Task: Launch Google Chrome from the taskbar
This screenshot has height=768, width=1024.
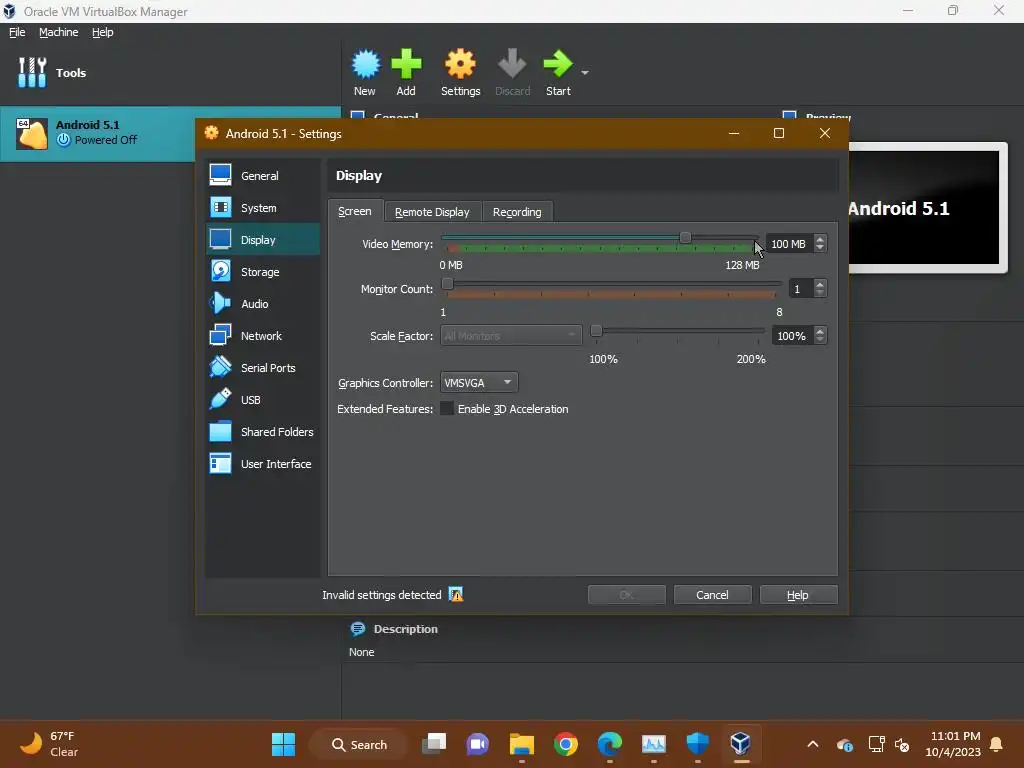Action: (x=566, y=744)
